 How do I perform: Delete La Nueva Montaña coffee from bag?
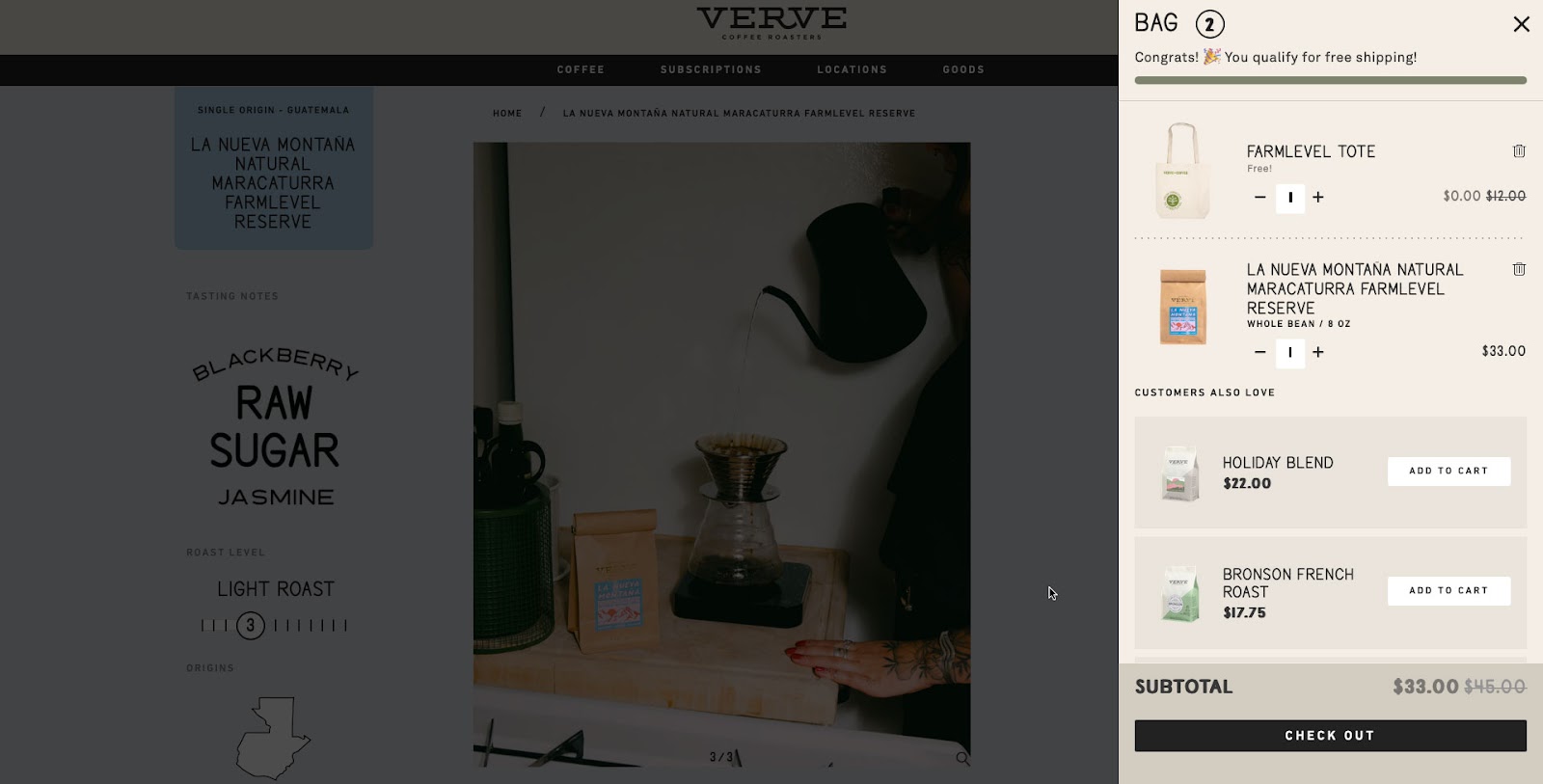pos(1519,269)
